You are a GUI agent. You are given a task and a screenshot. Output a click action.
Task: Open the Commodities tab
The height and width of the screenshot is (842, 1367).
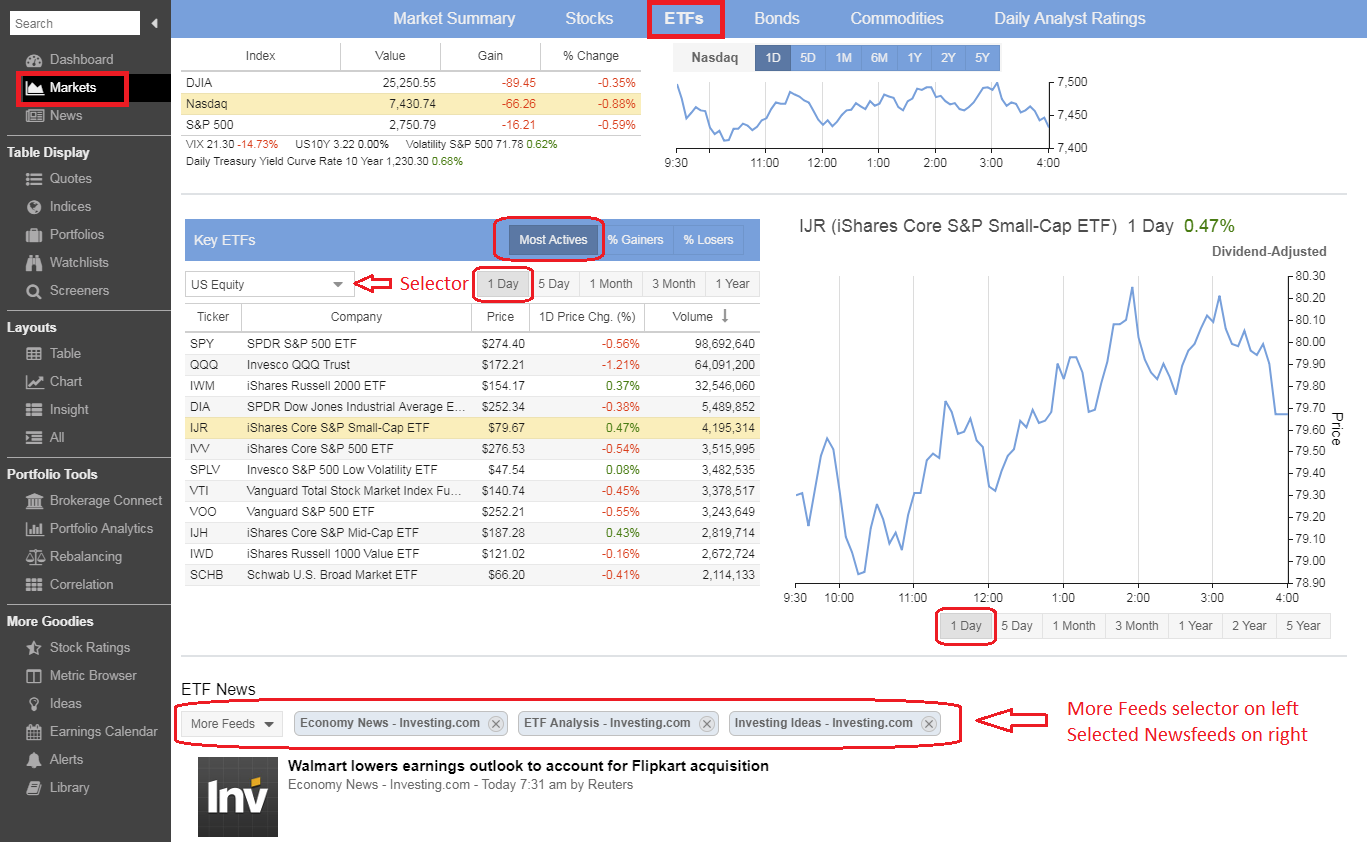coord(896,19)
